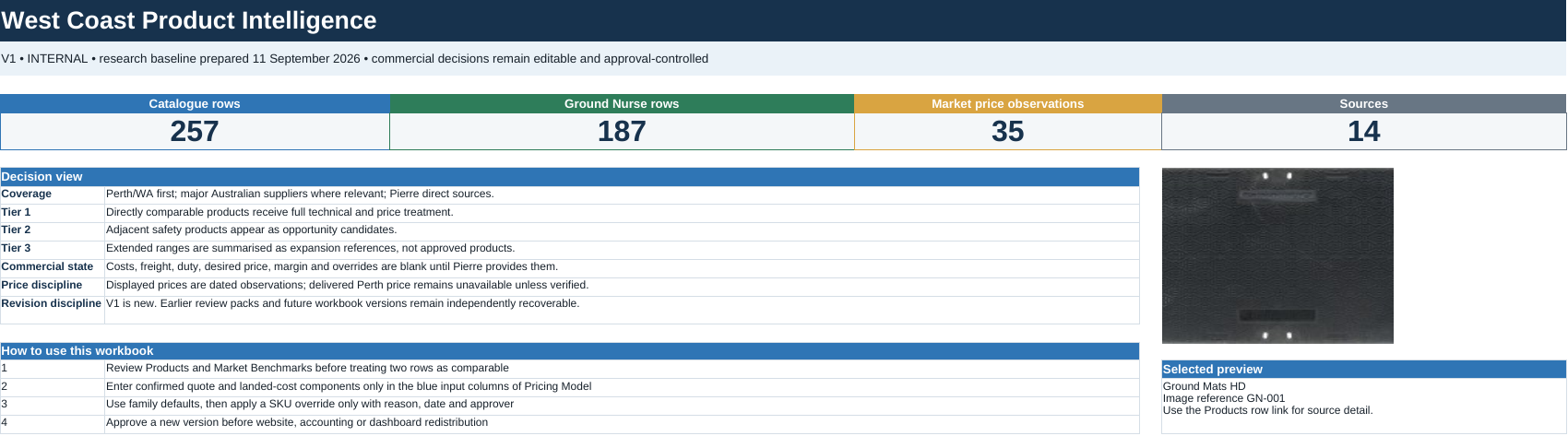Image resolution: width=1568 pixels, height=436 pixels.
Task: Click the Ground Mats HD preview name
Action: click(x=1204, y=386)
